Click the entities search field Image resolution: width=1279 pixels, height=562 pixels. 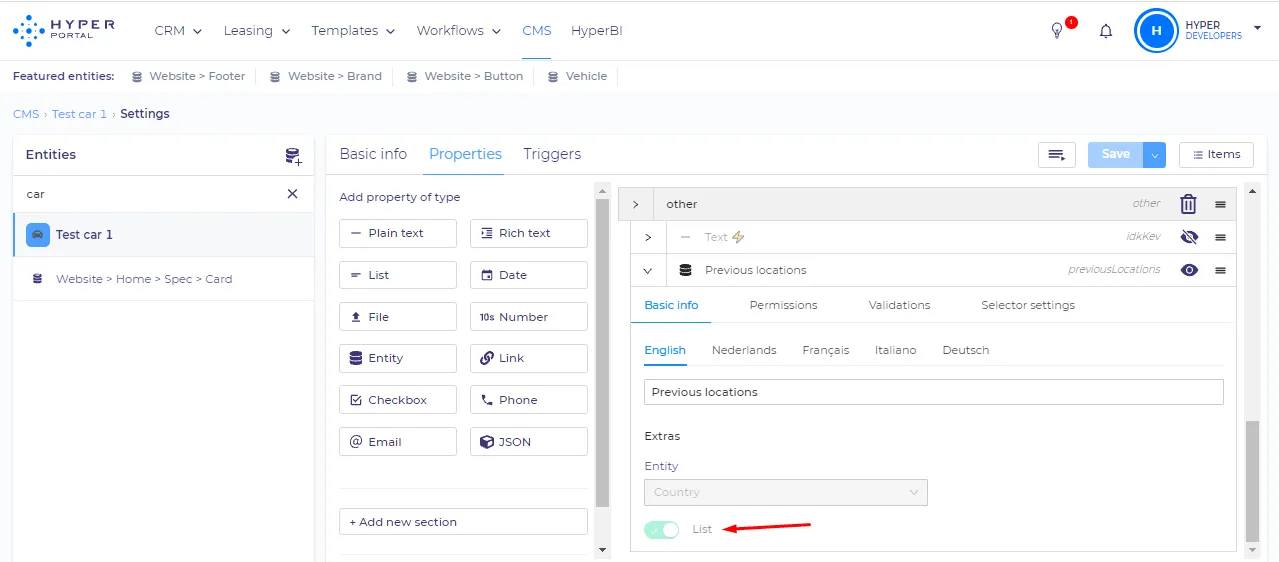[153, 194]
